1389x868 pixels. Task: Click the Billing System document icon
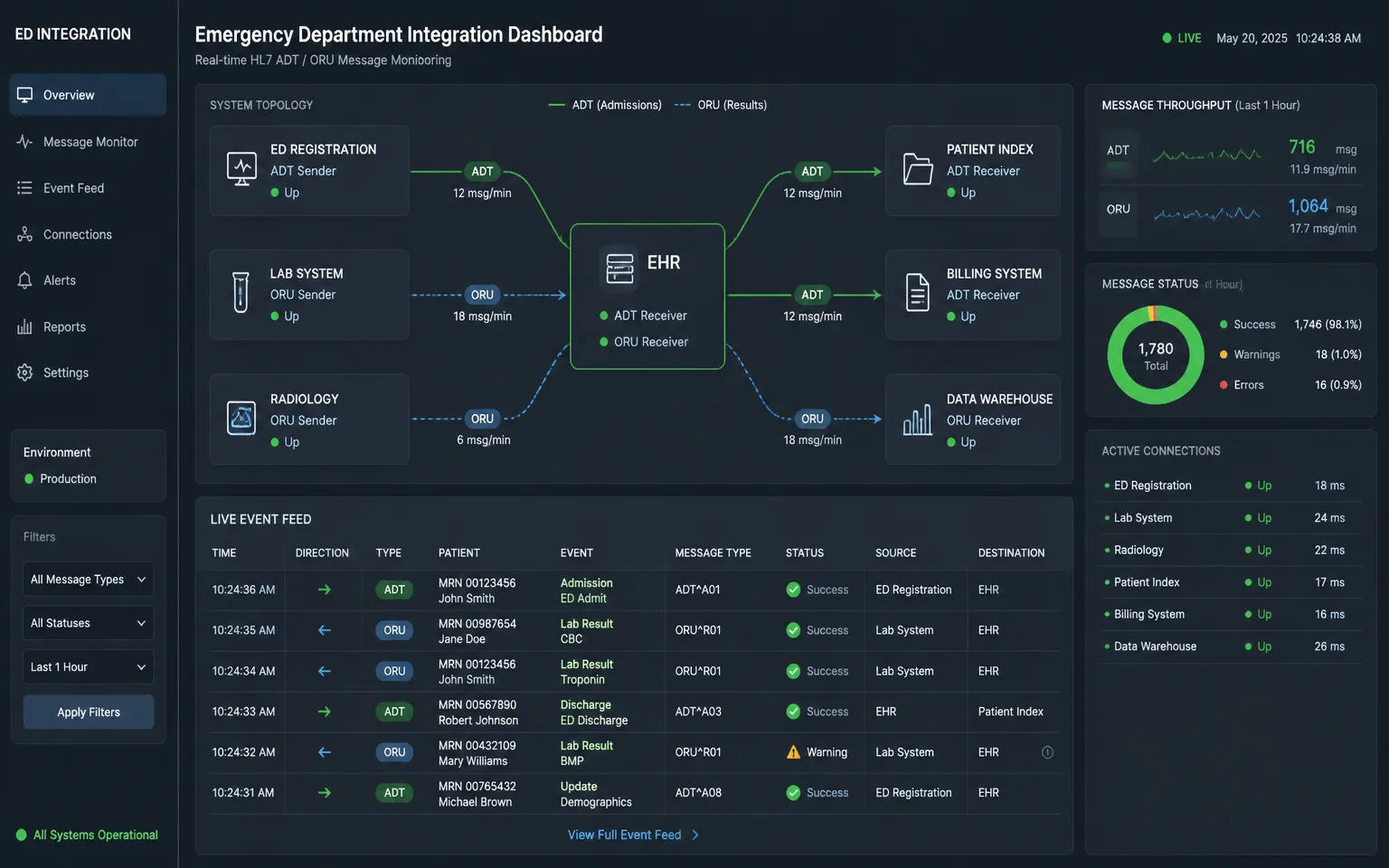tap(918, 293)
